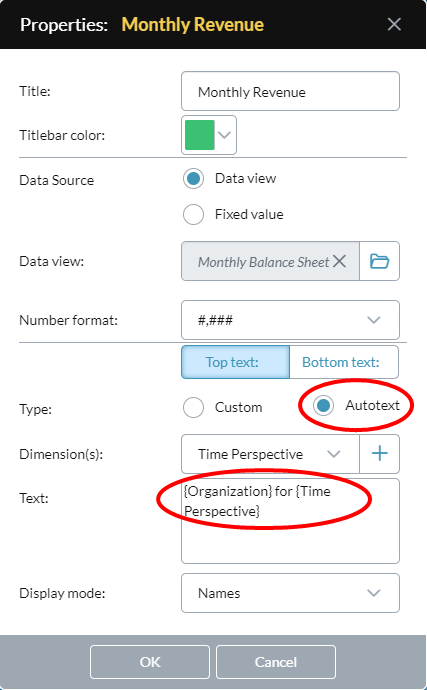Expand the Titlebar color chevron

(x=225, y=135)
